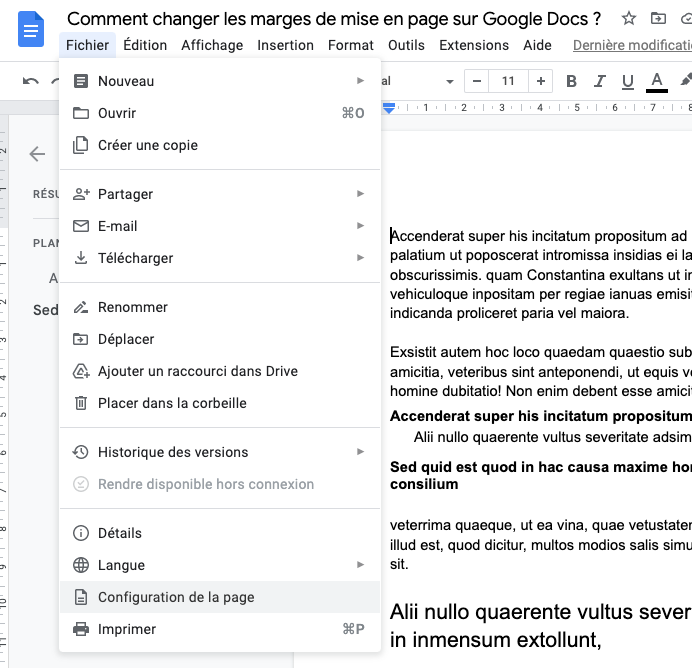Viewport: 692px width, 668px height.
Task: Click the move-to-folder icon beside title
Action: coord(658,19)
